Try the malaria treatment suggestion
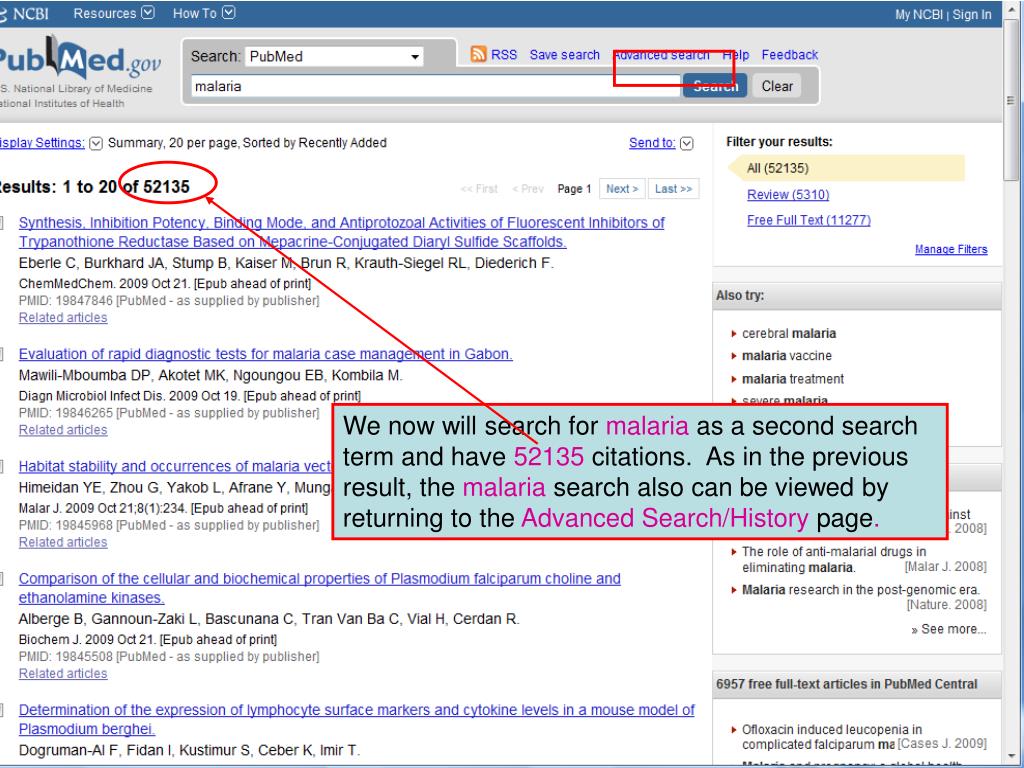 793,379
